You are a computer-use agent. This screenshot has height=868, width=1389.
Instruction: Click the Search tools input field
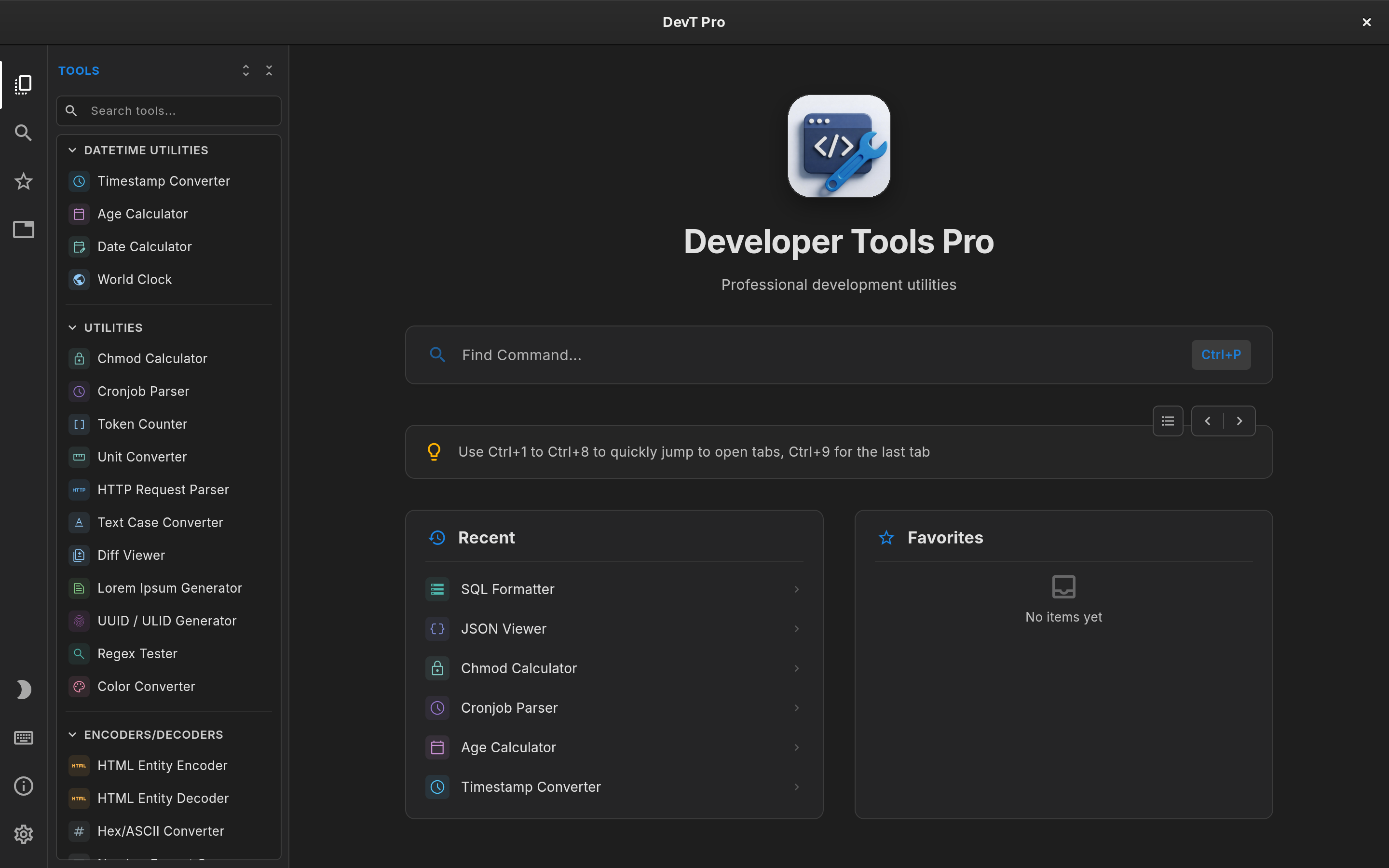pyautogui.click(x=169, y=111)
